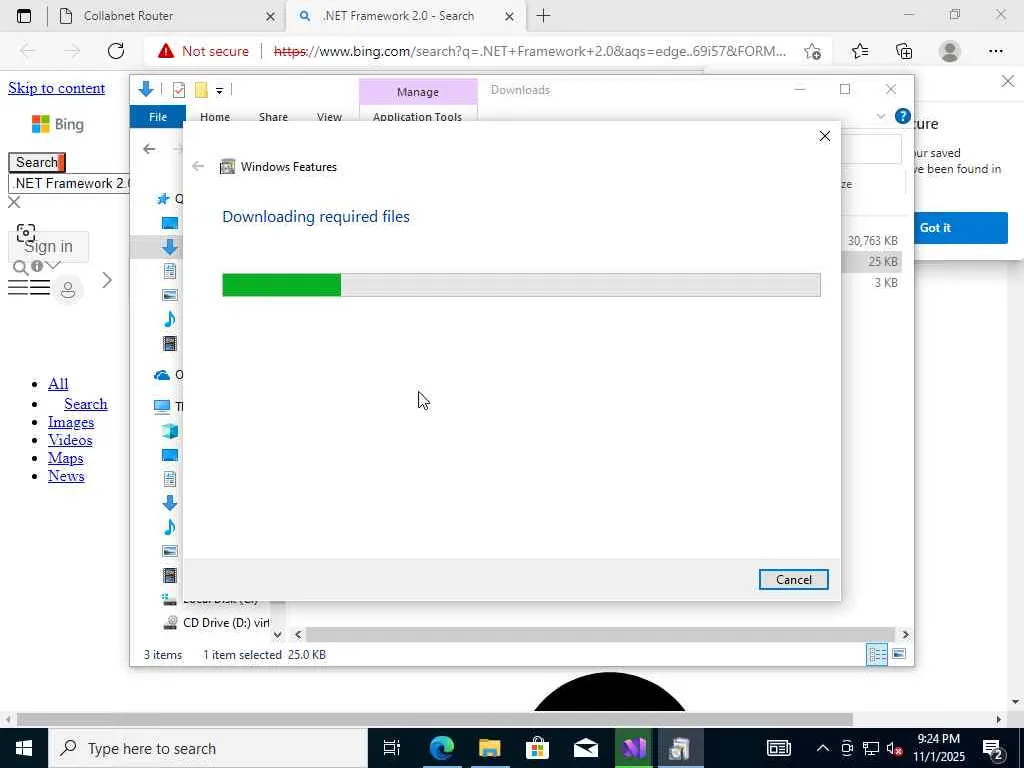Screen dimensions: 1024x768
Task: Close the .NET Framework 2.0 Search tab
Action: 509,16
